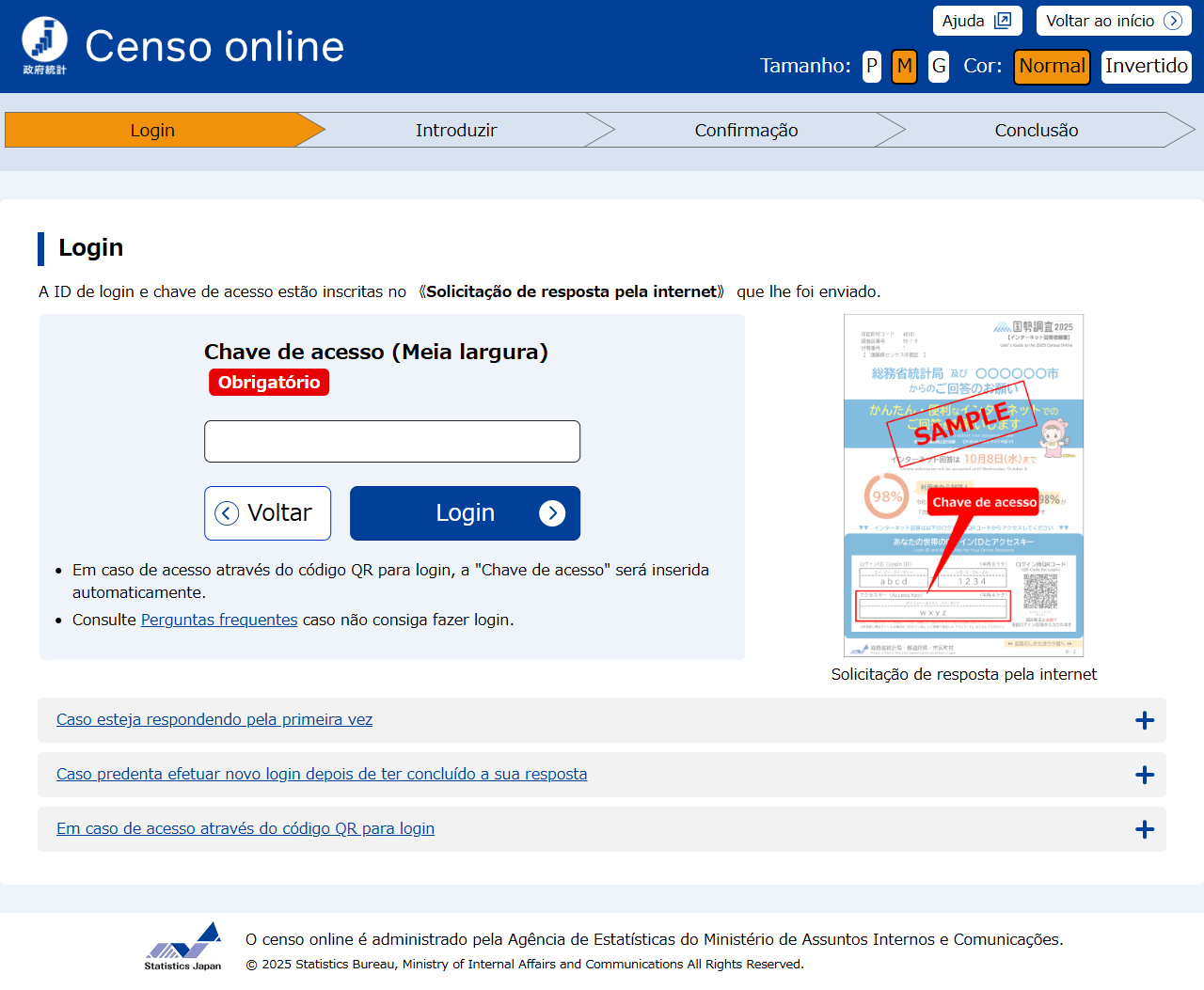Click the left arrow icon on Voltar button
Screen dimensions: 1204x990
[227, 513]
